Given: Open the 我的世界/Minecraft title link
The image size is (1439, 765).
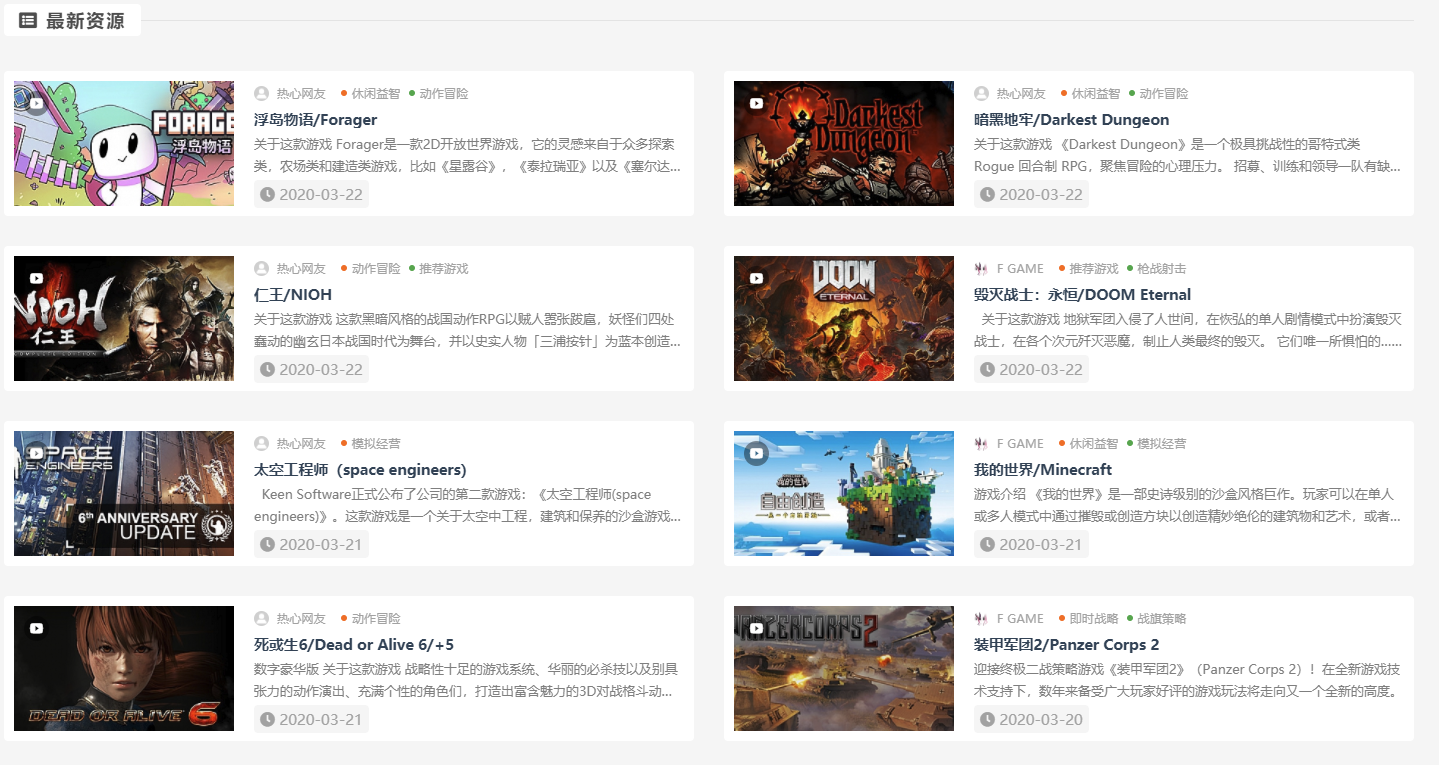Looking at the screenshot, I should (1043, 470).
